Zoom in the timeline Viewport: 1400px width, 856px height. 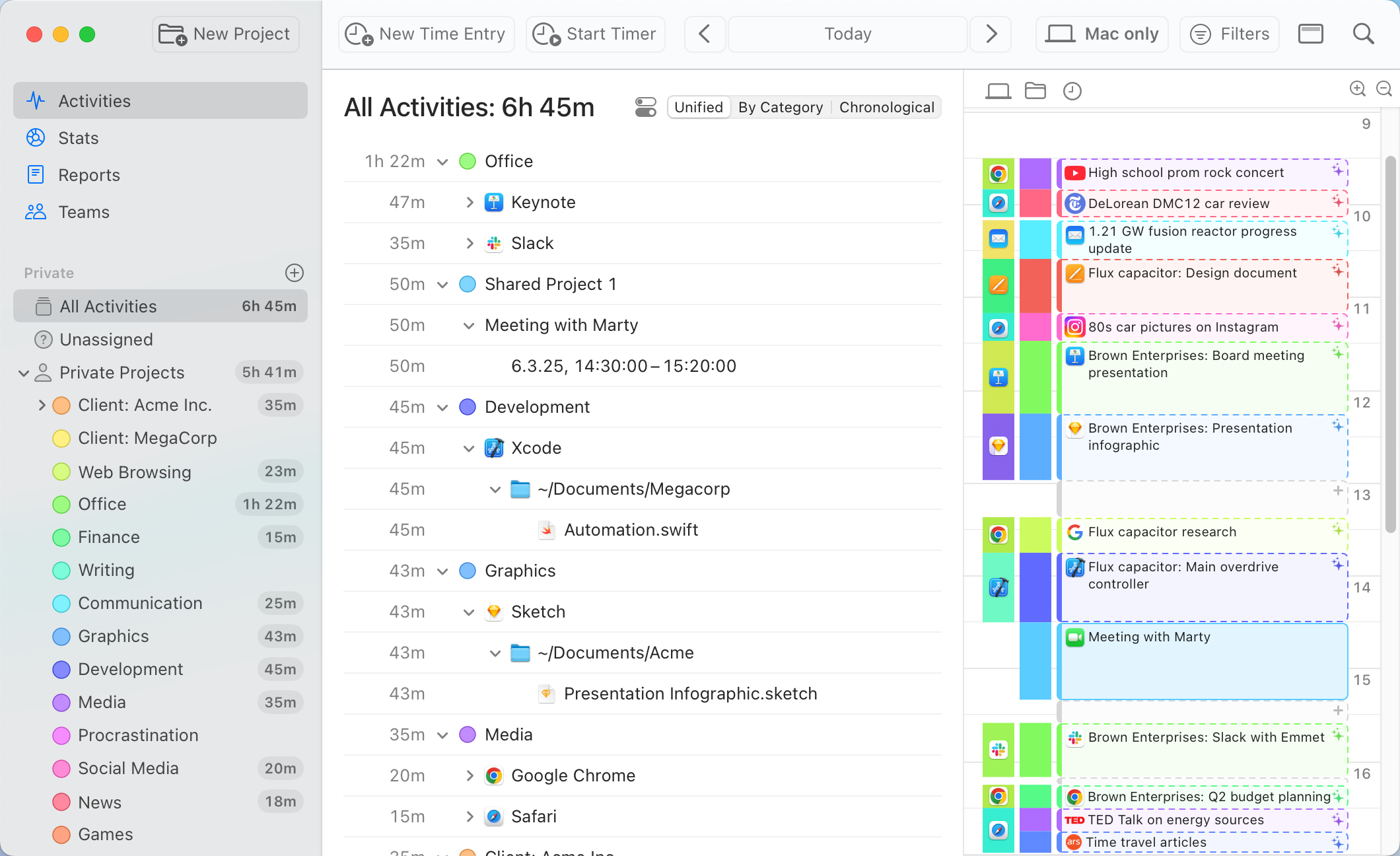click(x=1357, y=89)
